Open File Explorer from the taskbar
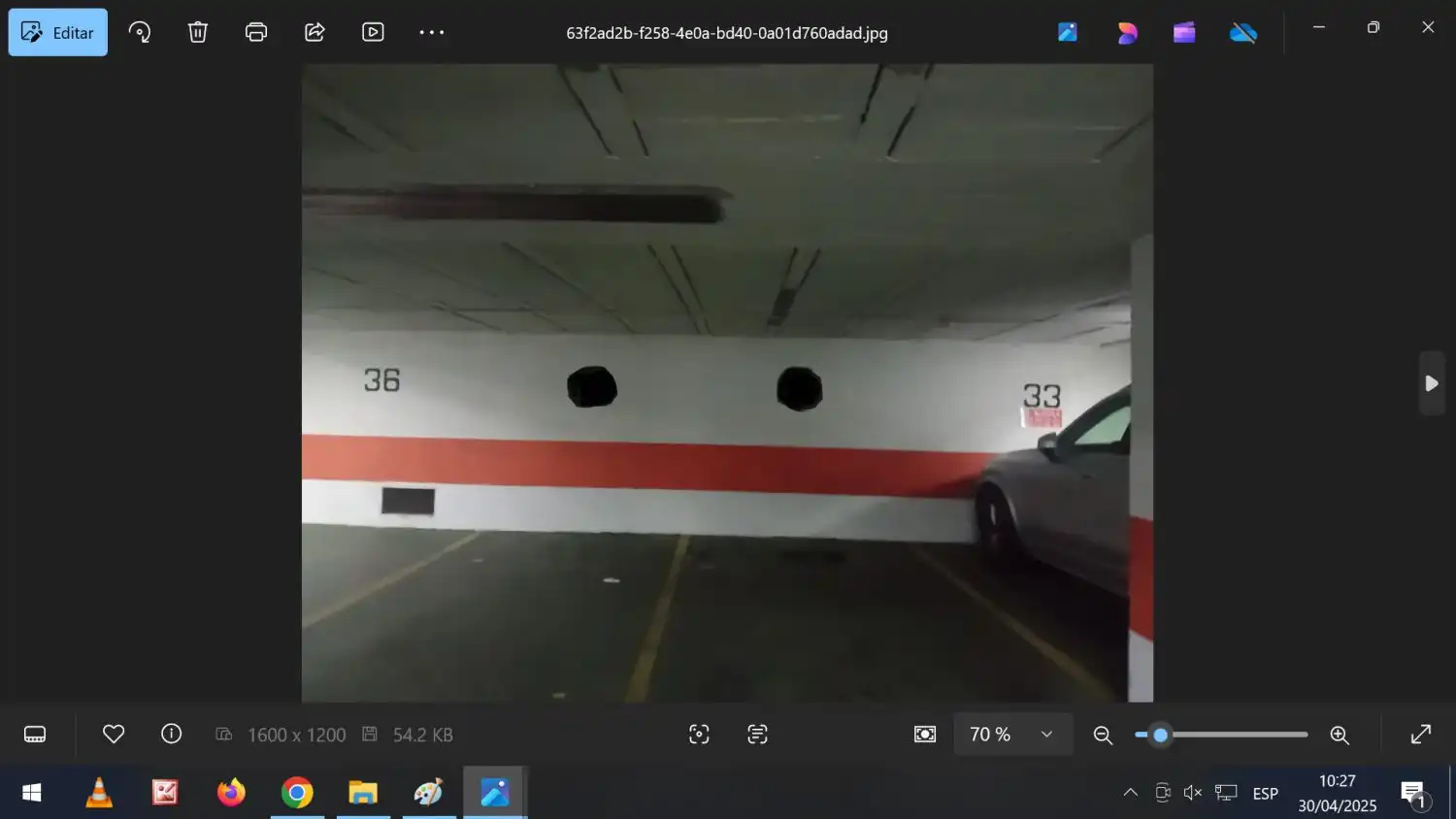Viewport: 1456px width, 819px height. [x=363, y=793]
